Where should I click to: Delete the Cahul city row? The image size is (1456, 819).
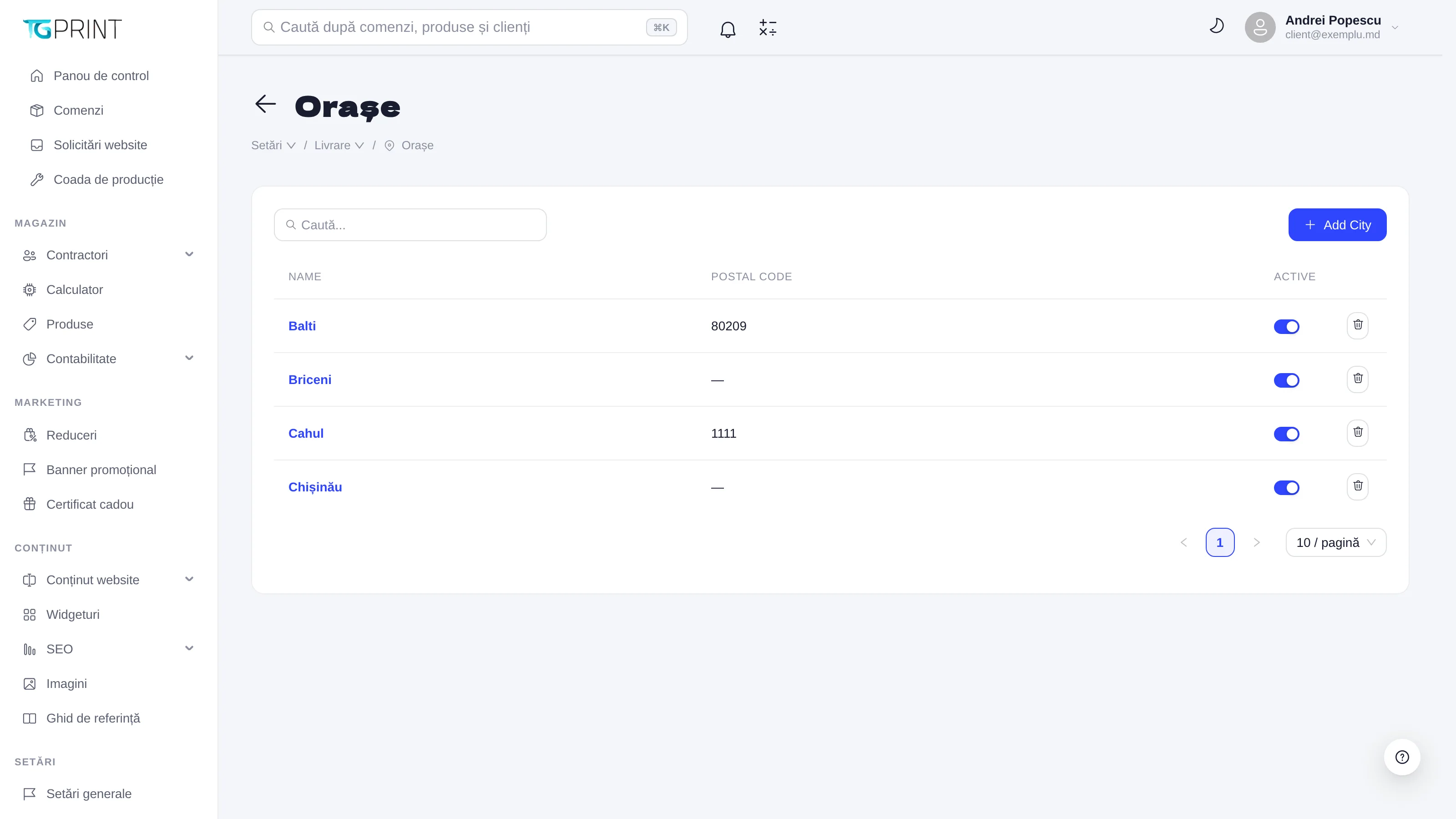[1358, 433]
